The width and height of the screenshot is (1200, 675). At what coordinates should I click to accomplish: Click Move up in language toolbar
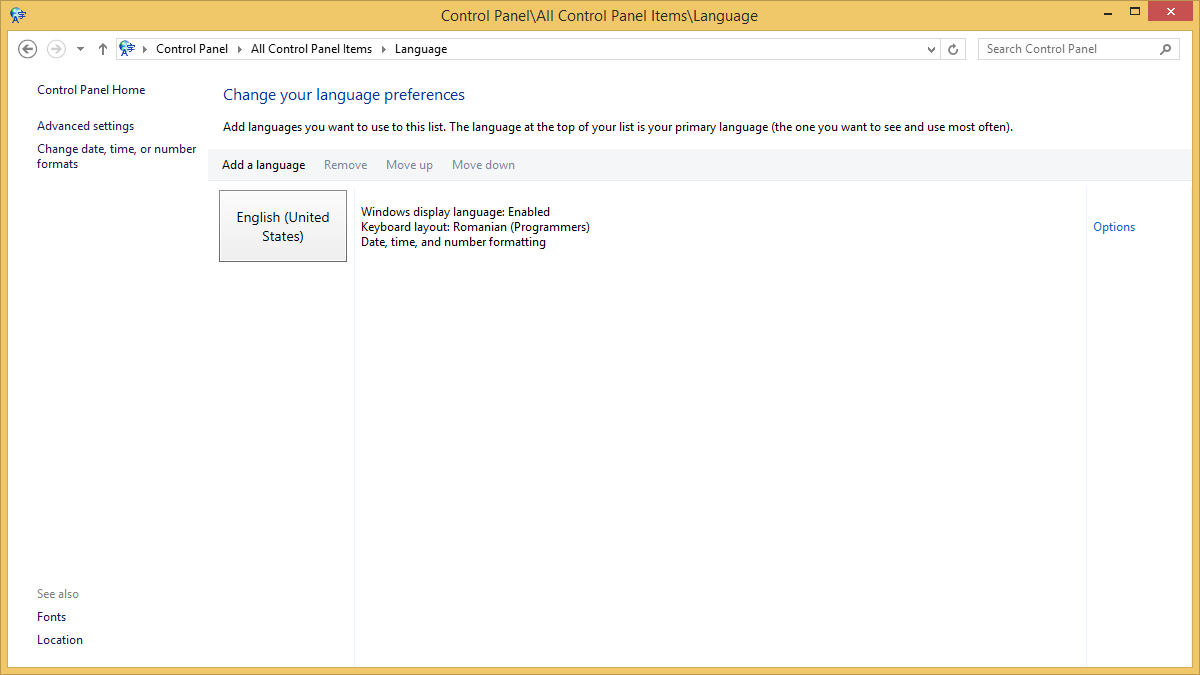coord(409,165)
